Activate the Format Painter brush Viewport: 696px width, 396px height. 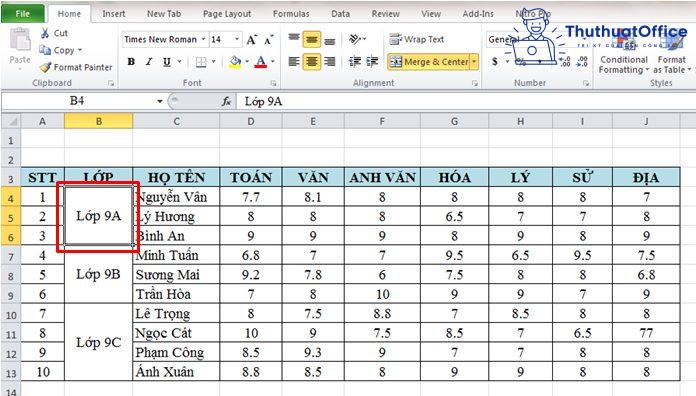pyautogui.click(x=76, y=67)
